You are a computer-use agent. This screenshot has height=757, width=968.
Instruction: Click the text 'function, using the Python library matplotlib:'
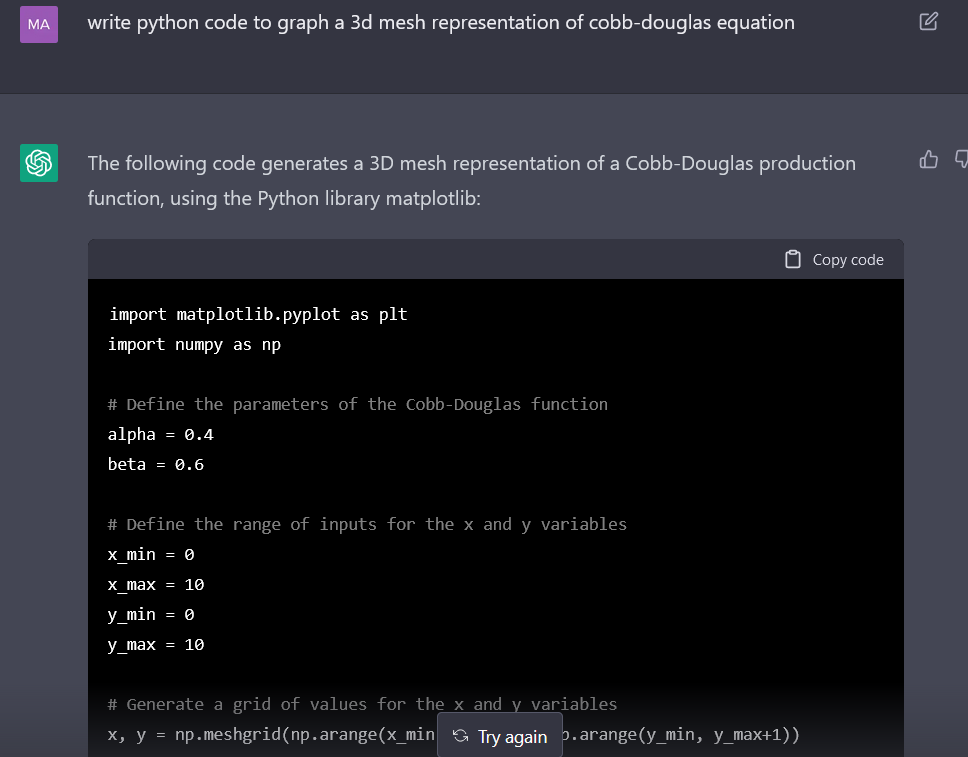(284, 198)
